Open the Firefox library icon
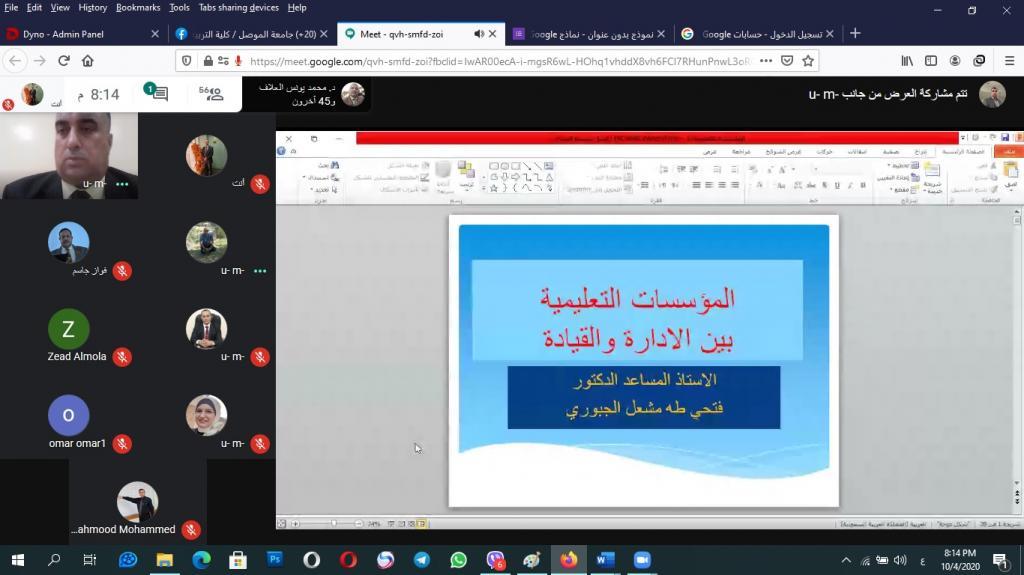Screen dimensions: 1024x575 coord(908,61)
